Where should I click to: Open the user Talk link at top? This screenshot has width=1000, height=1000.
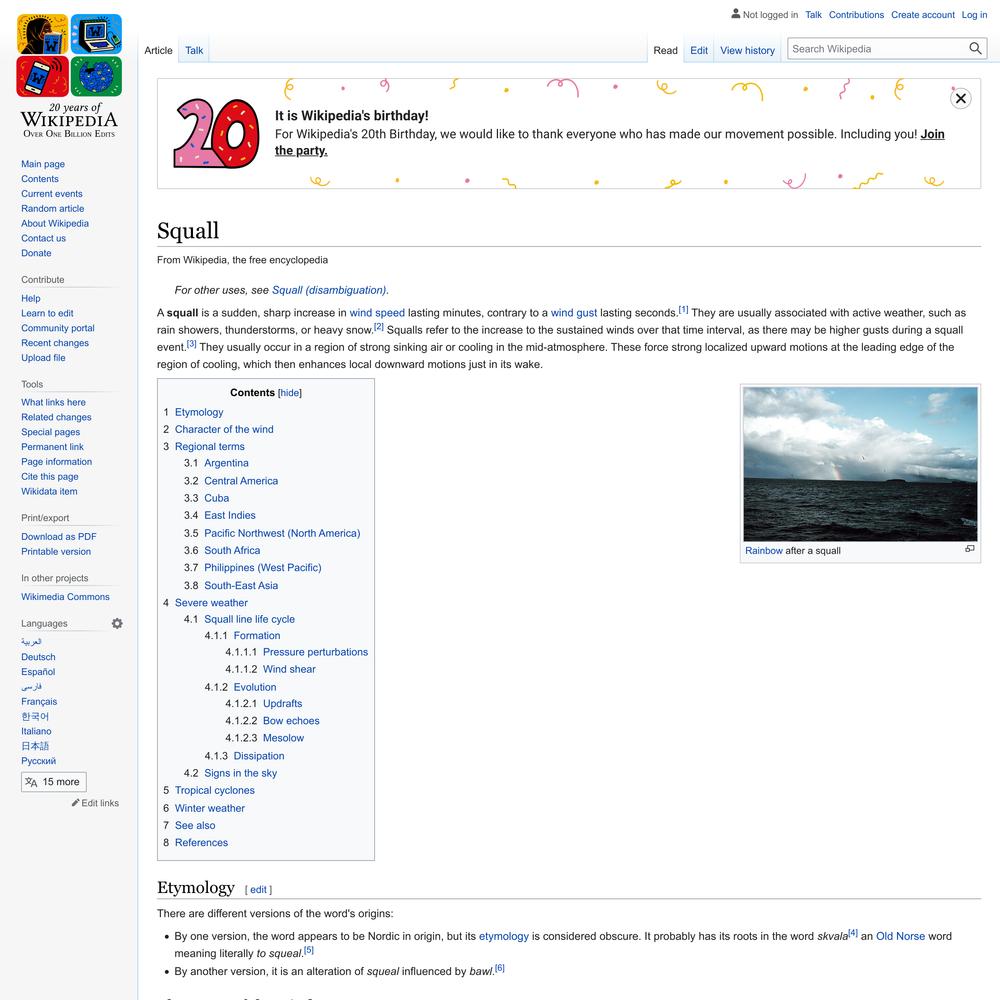[813, 15]
